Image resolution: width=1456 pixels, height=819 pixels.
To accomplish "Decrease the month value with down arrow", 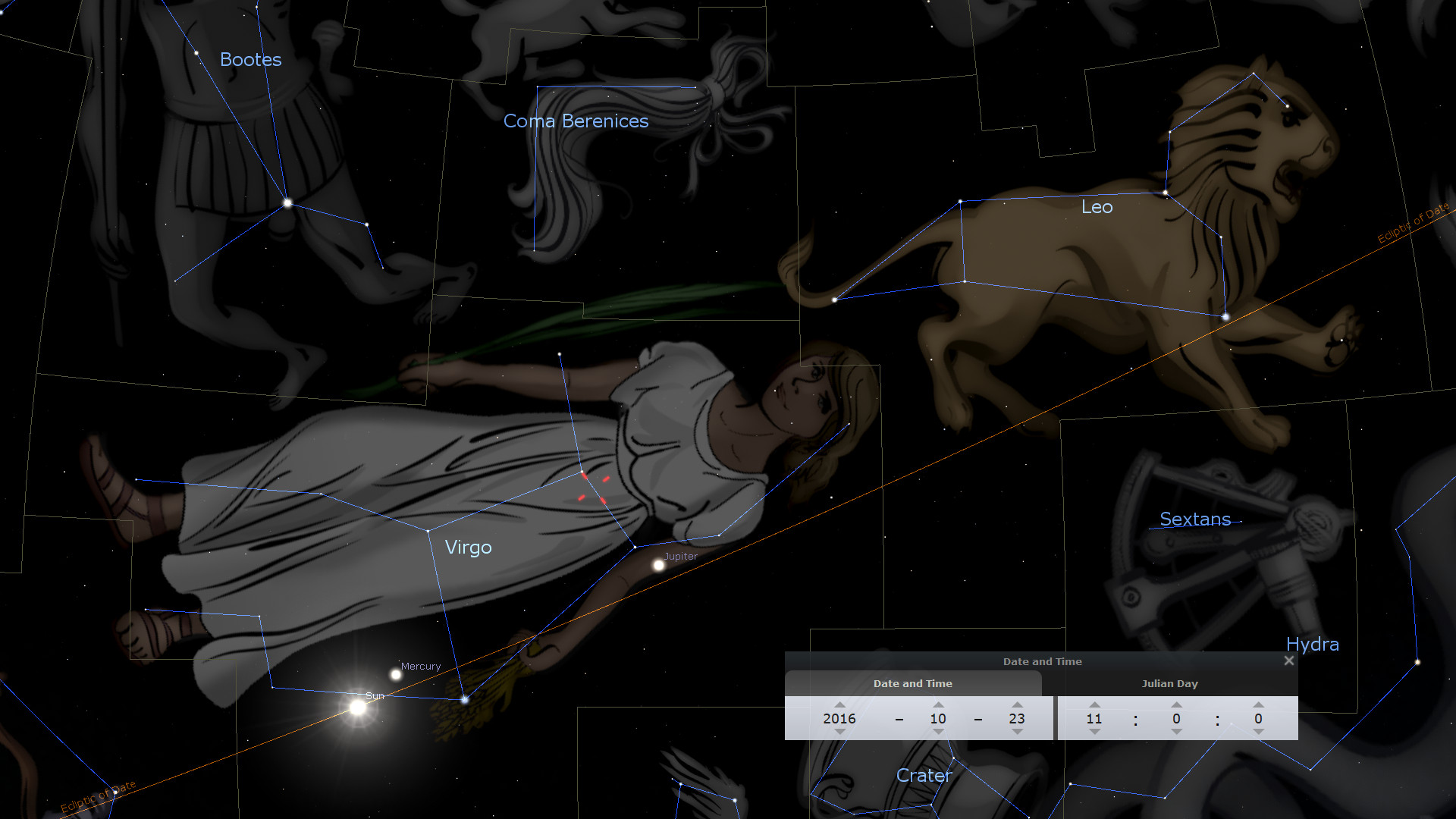I will point(938,732).
